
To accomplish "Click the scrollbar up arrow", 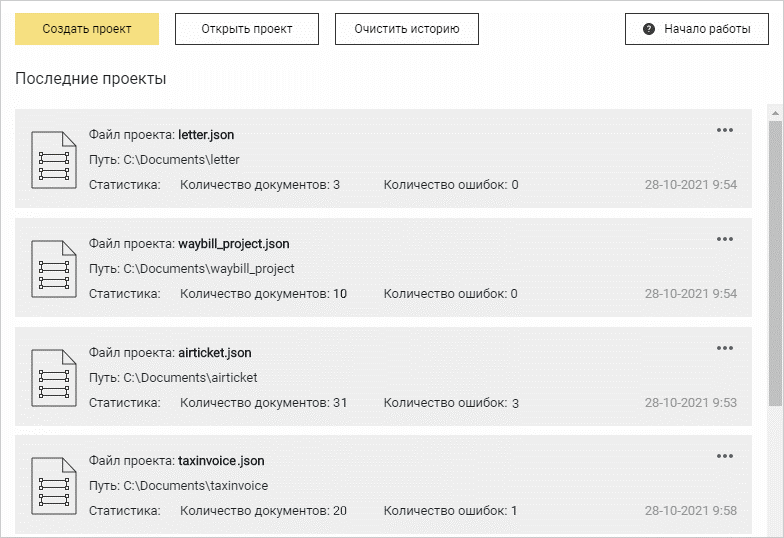I will (775, 110).
